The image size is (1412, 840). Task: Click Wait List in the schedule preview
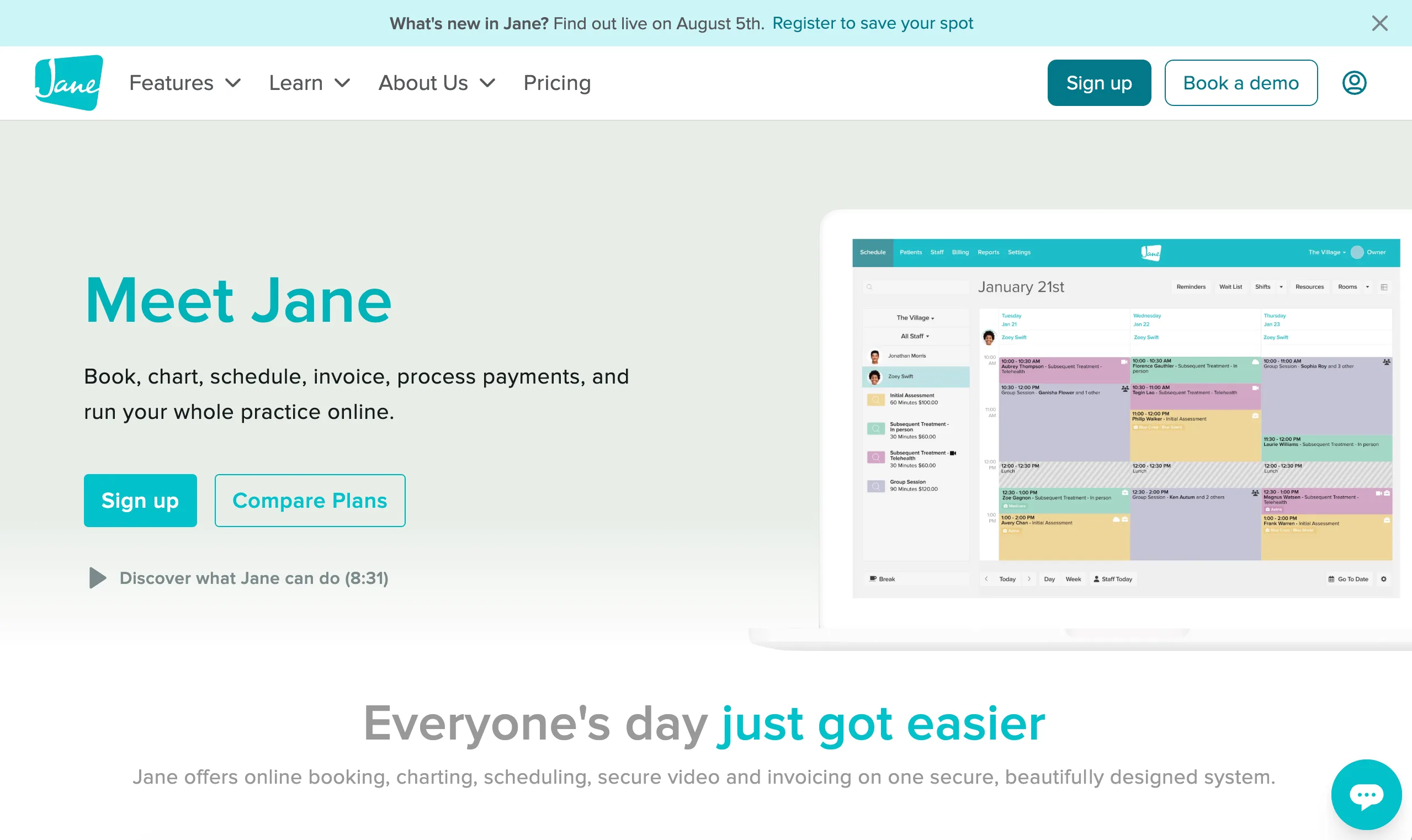pos(1230,287)
